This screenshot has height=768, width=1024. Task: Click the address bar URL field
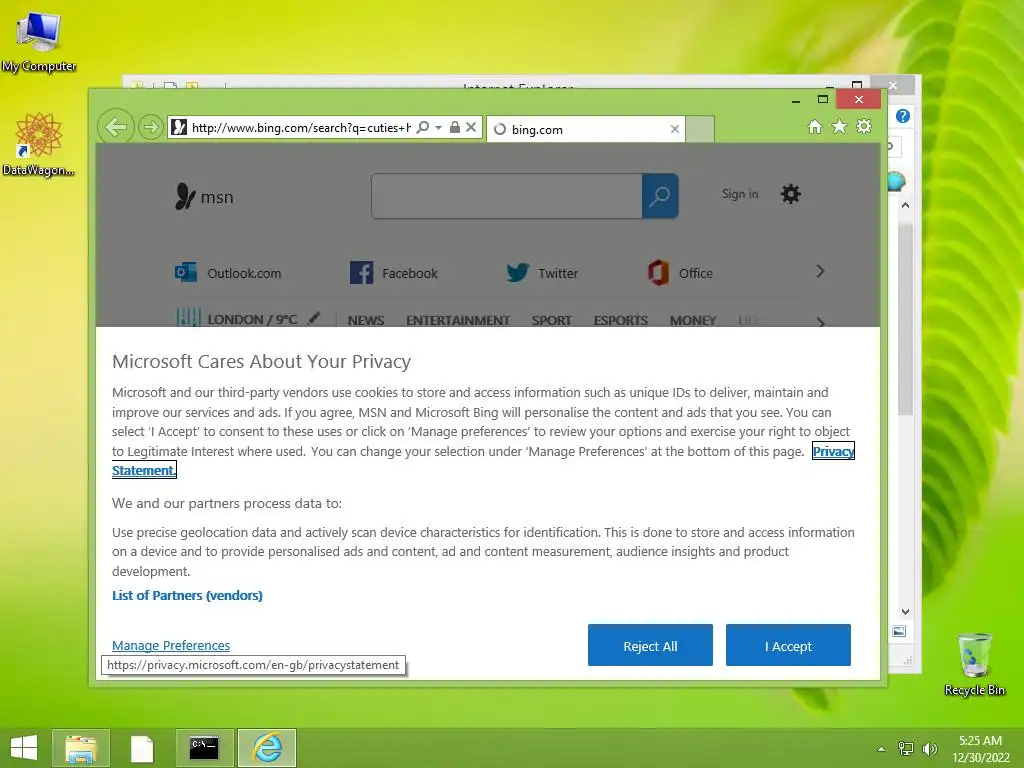(x=300, y=127)
